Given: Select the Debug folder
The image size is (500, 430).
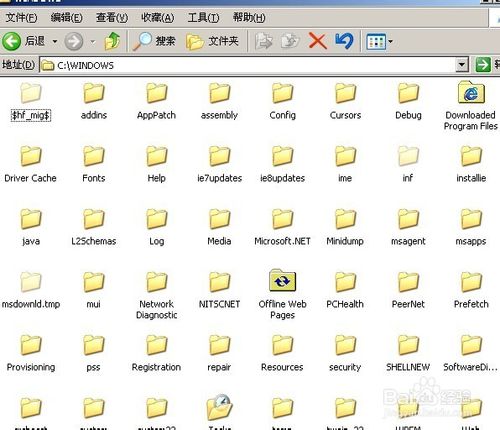Looking at the screenshot, I should pos(408,102).
